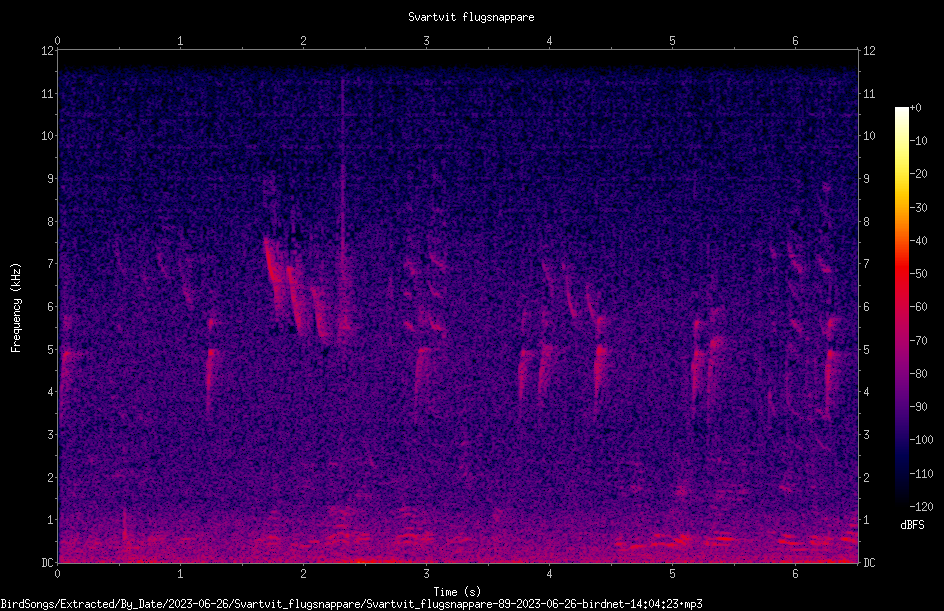Image resolution: width=944 pixels, height=611 pixels.
Task: Select the '-50' color bar label
Action: [918, 274]
